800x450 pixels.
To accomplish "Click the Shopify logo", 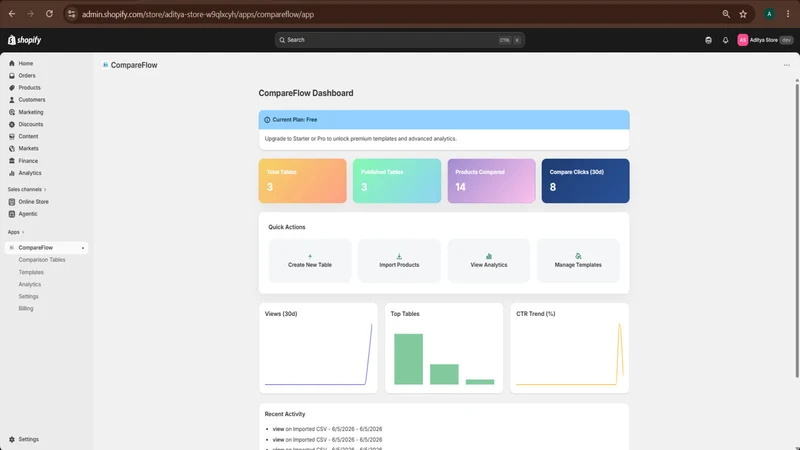I will tap(24, 40).
